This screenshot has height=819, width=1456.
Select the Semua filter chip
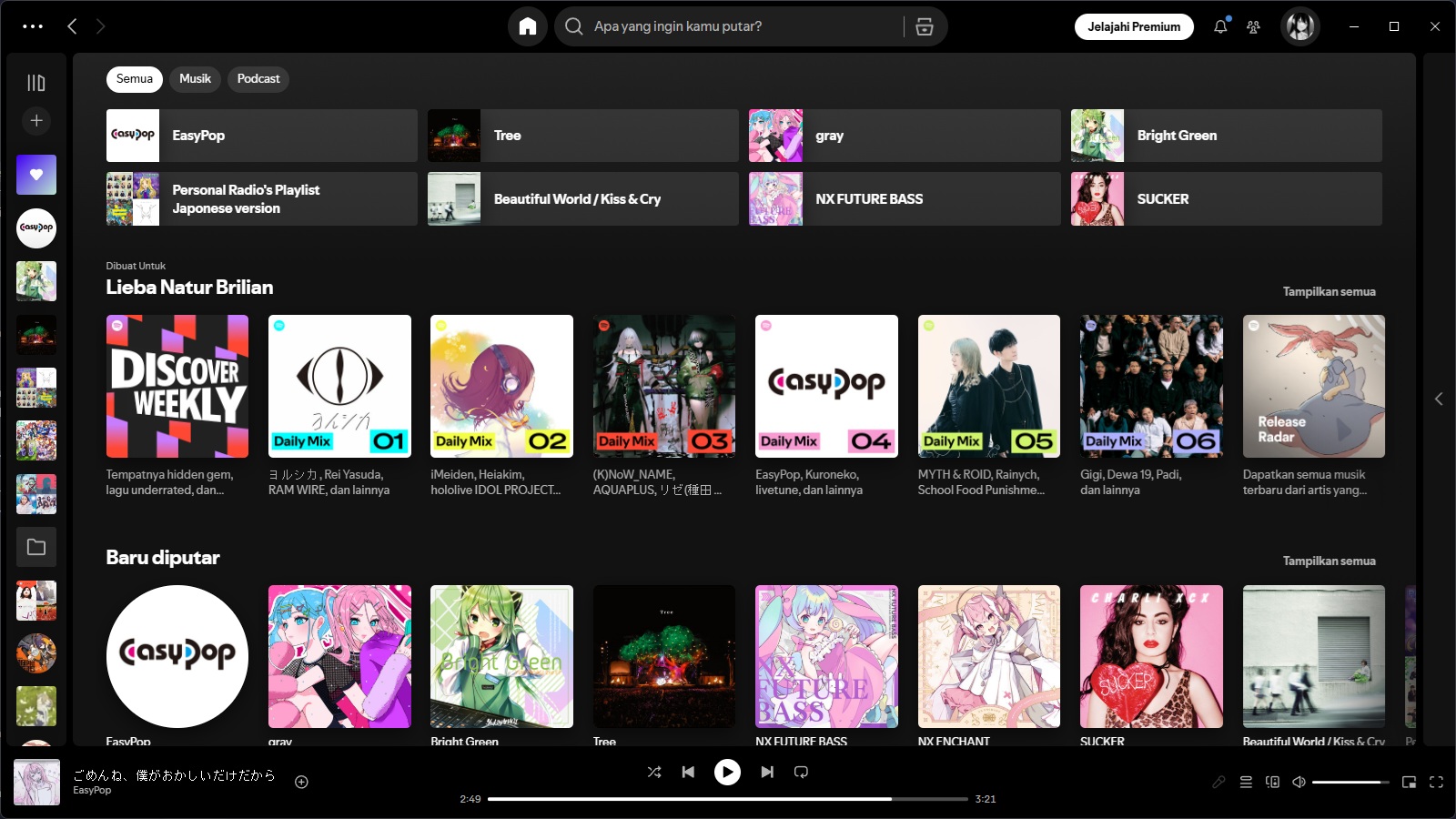pyautogui.click(x=135, y=79)
